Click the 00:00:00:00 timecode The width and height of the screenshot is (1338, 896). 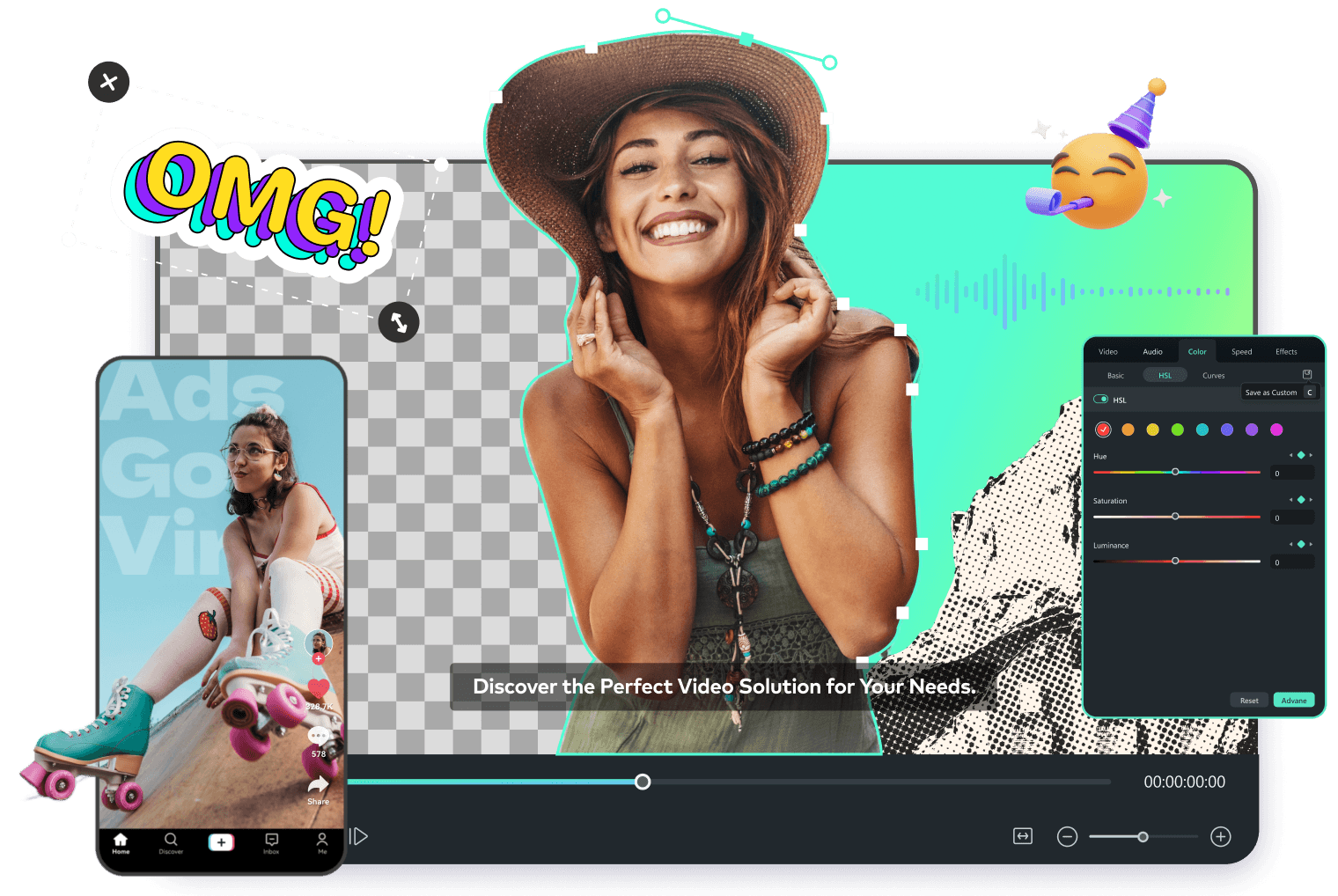coord(1184,782)
